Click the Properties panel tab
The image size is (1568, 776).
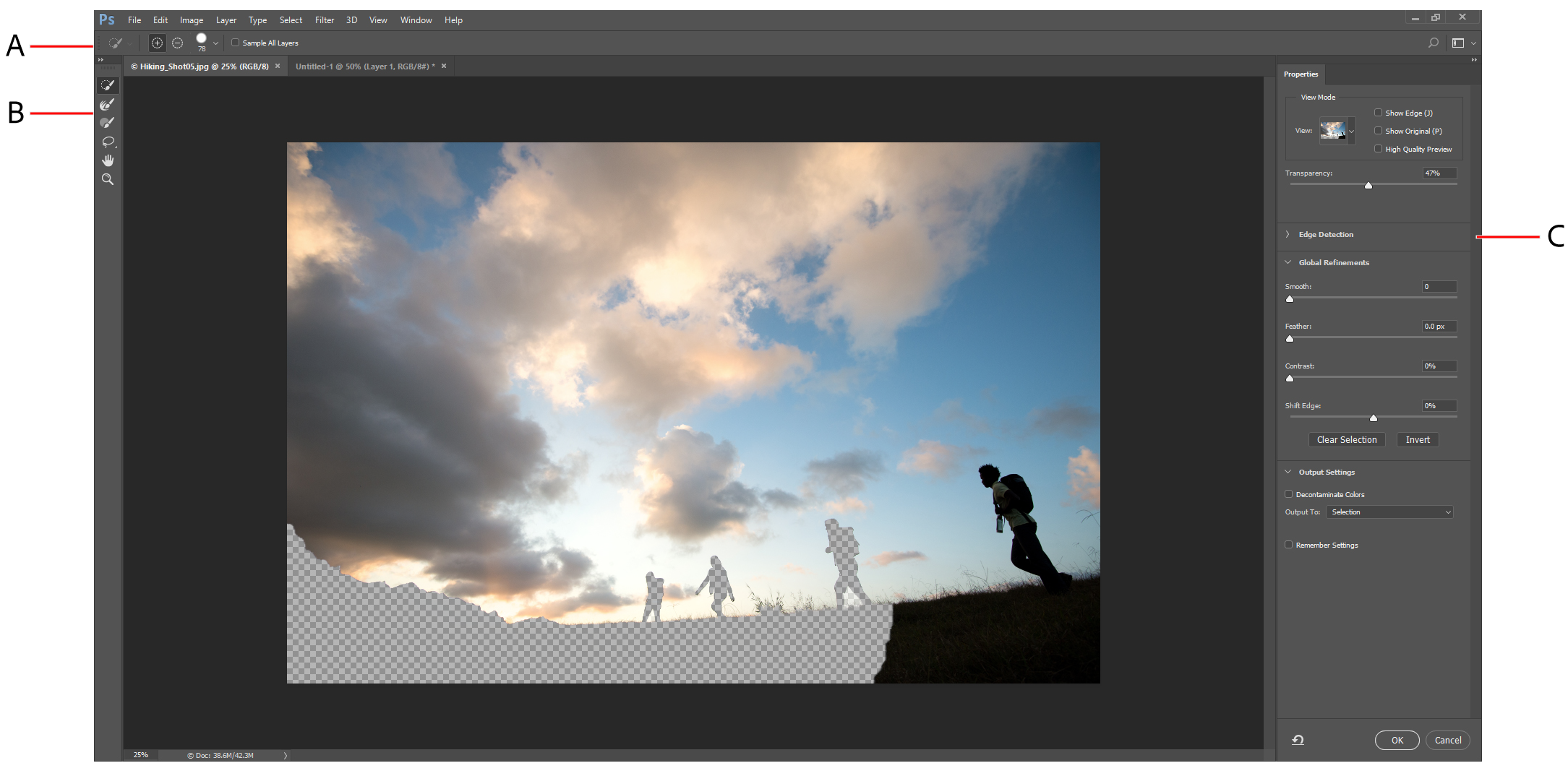coord(1301,74)
